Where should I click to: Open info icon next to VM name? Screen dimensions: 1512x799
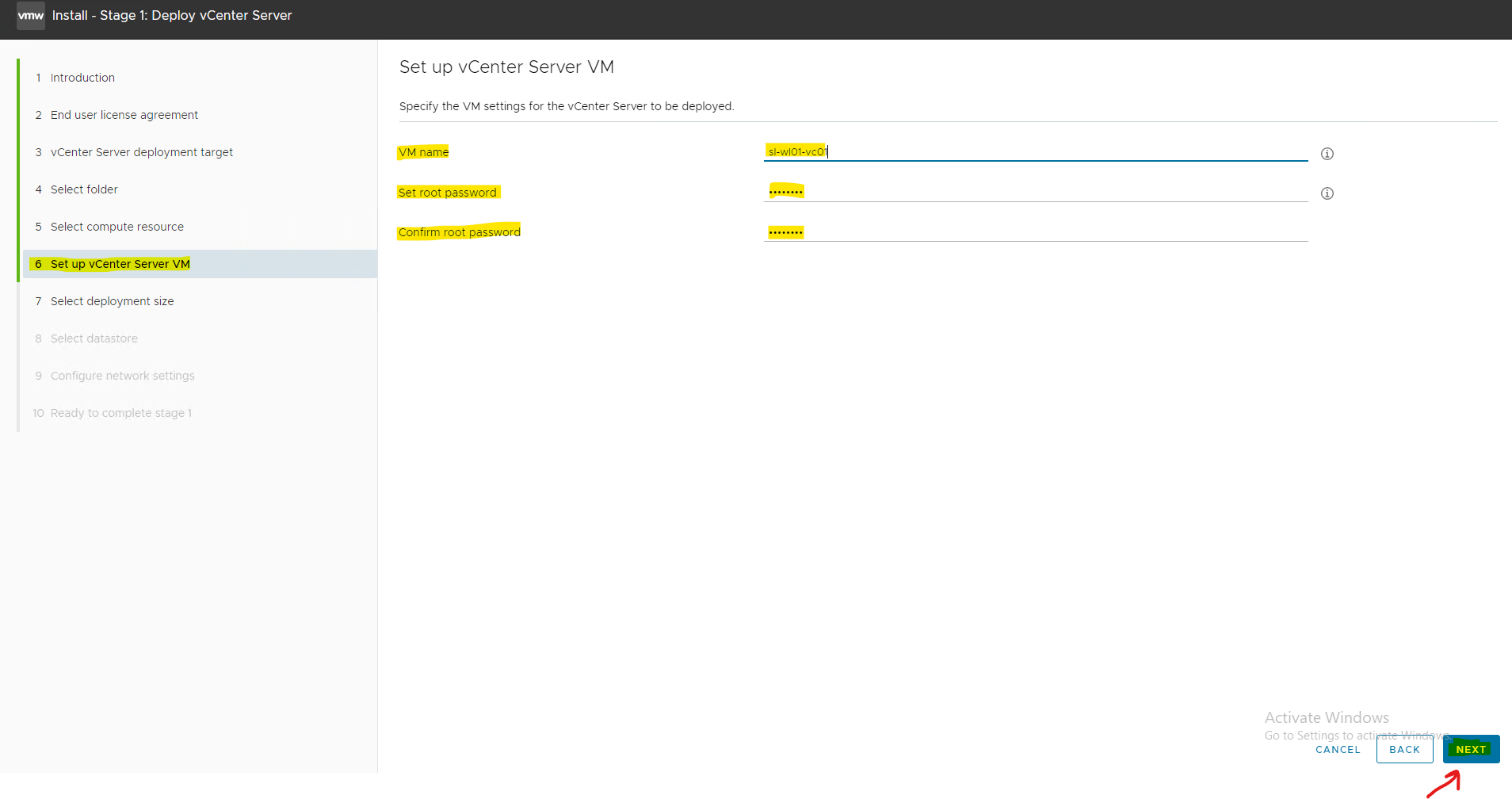(x=1327, y=154)
